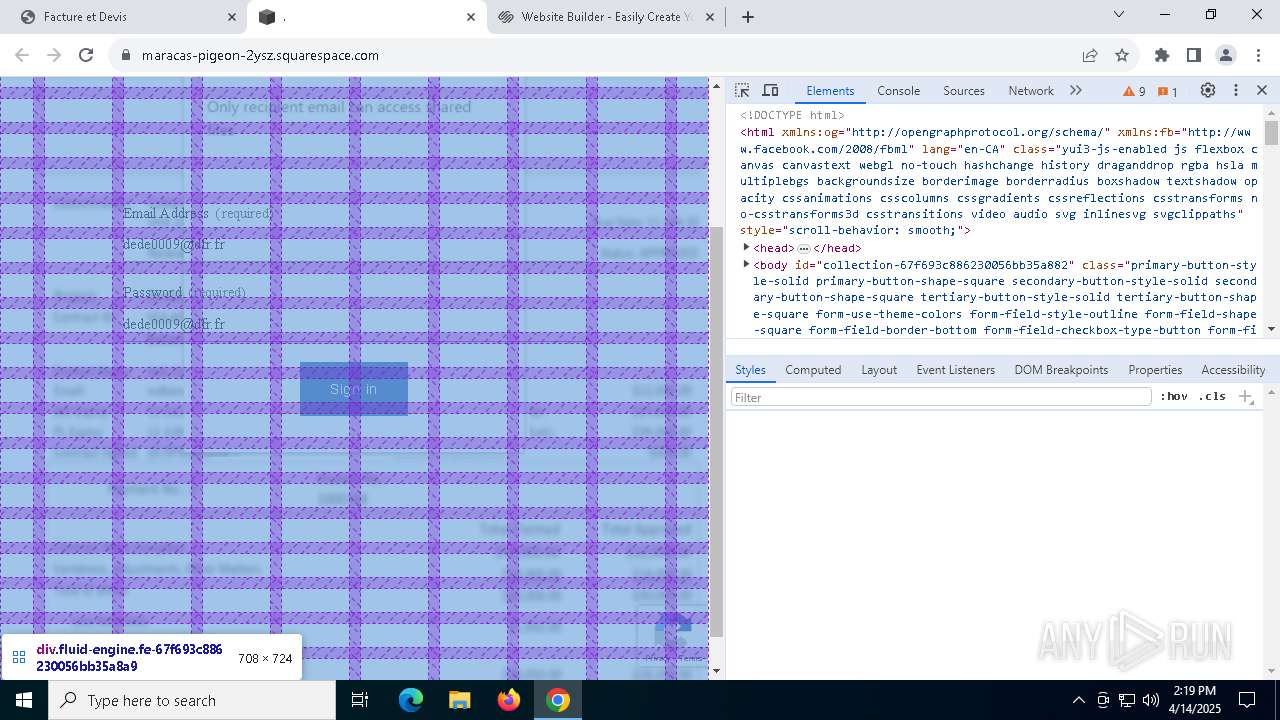Launch Microsoft Edge from taskbar
The width and height of the screenshot is (1280, 720).
click(411, 700)
